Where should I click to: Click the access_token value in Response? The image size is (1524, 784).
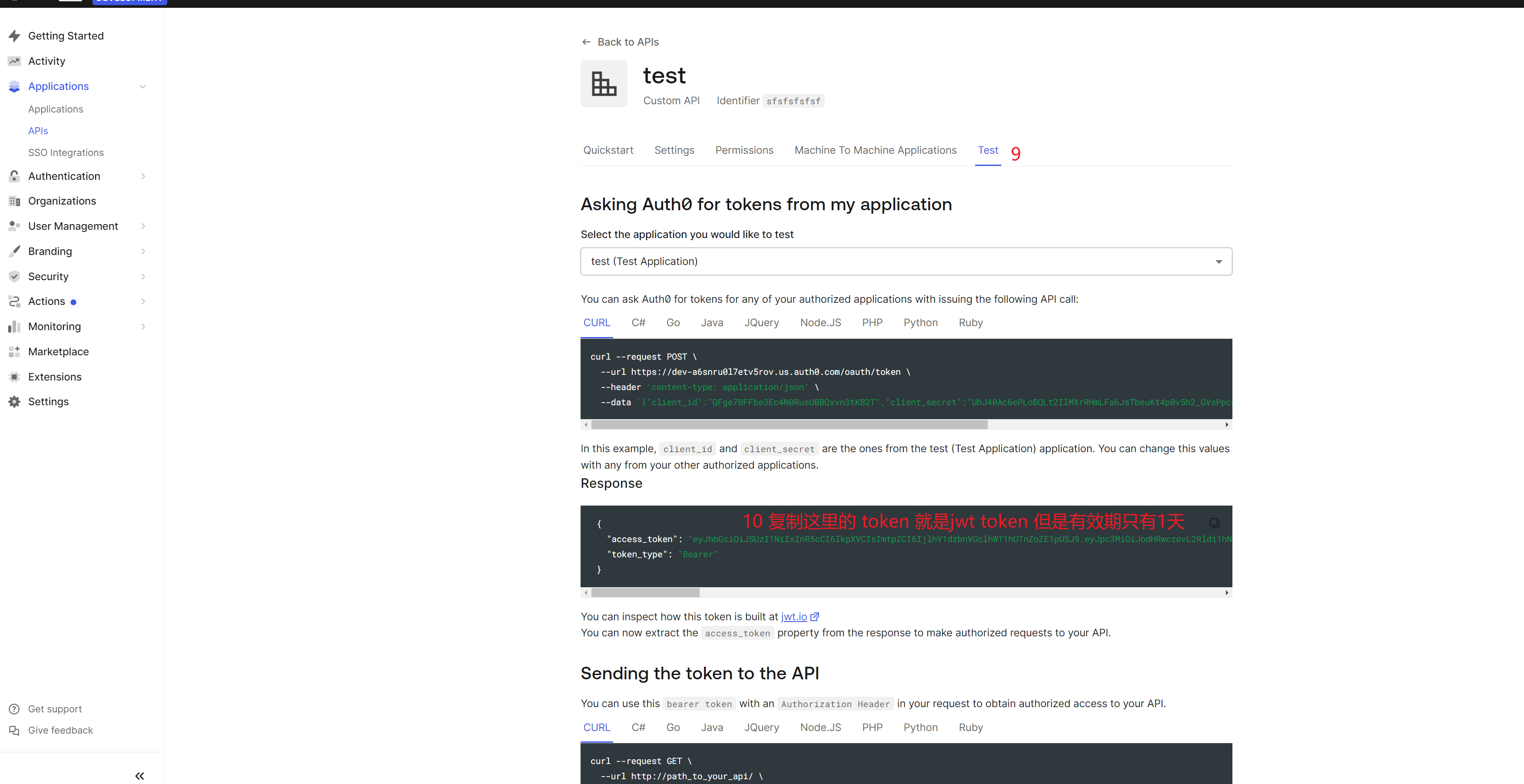pyautogui.click(x=960, y=539)
